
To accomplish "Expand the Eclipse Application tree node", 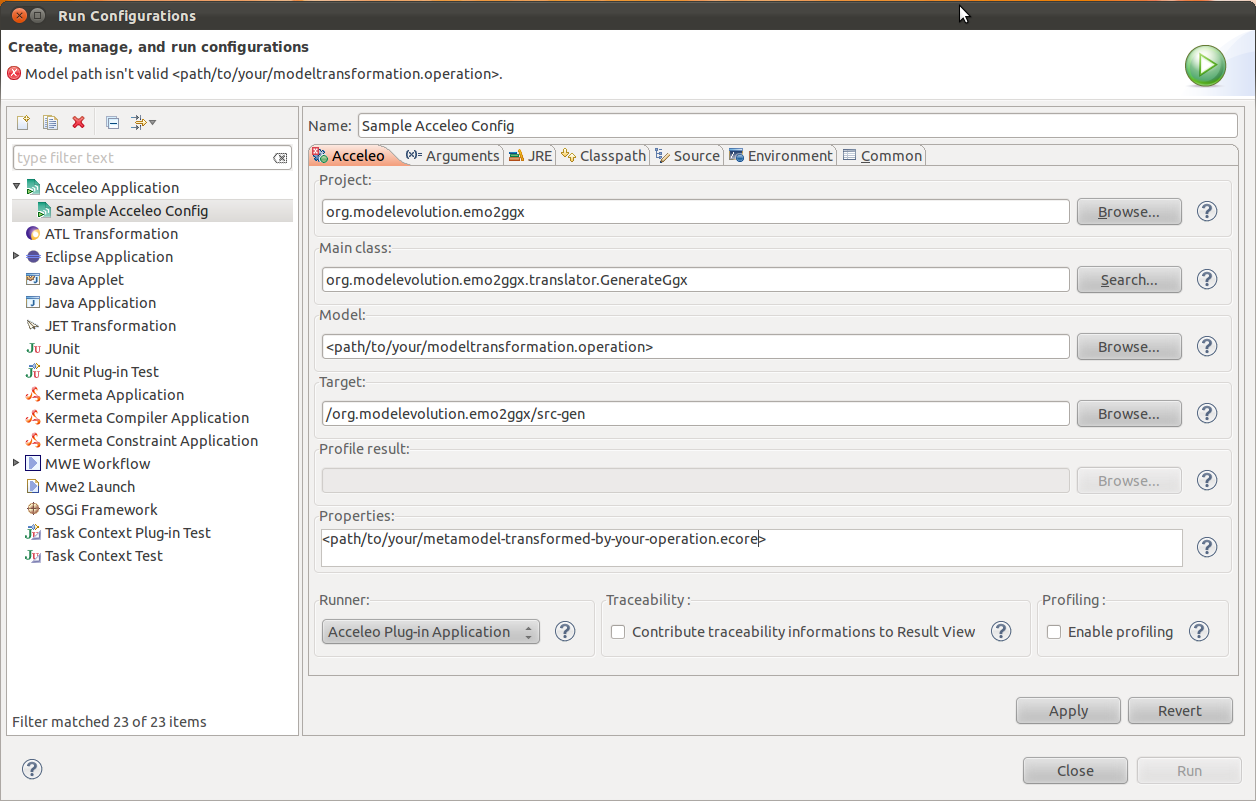I will point(17,256).
